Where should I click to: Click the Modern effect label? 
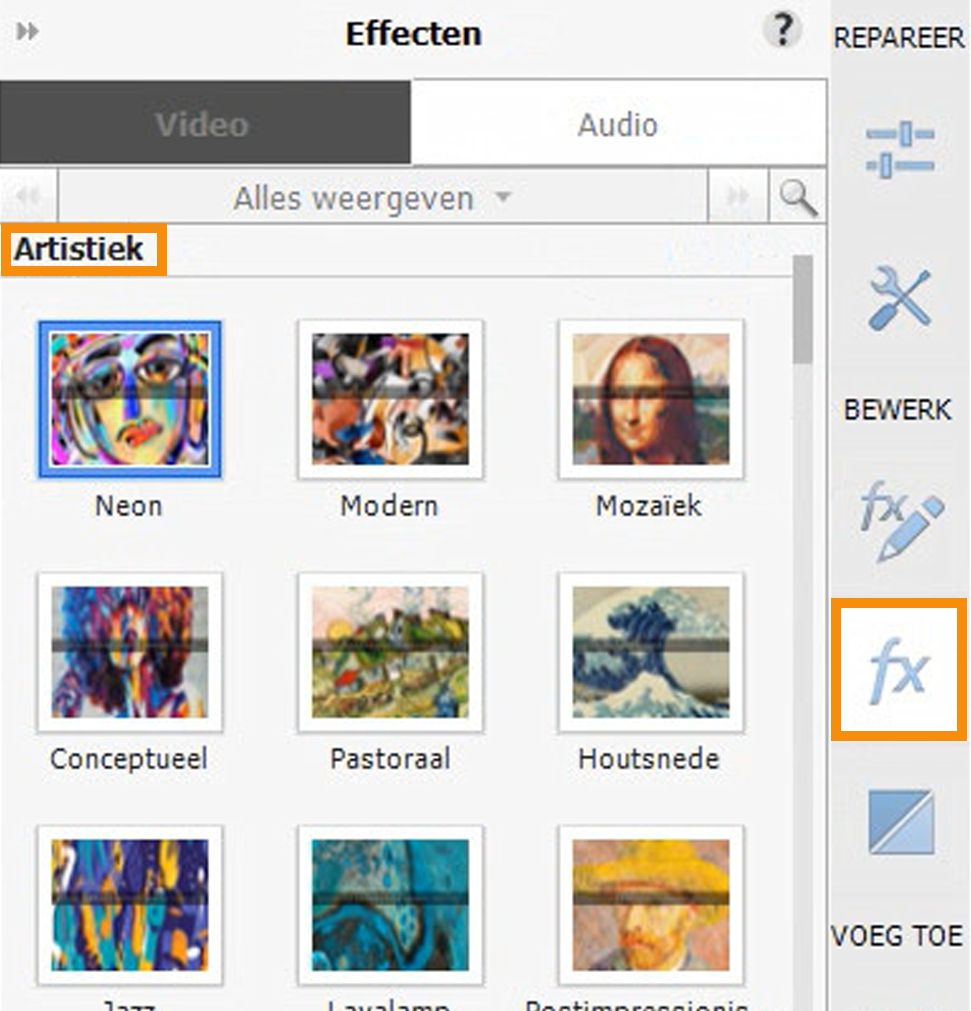pyautogui.click(x=389, y=506)
